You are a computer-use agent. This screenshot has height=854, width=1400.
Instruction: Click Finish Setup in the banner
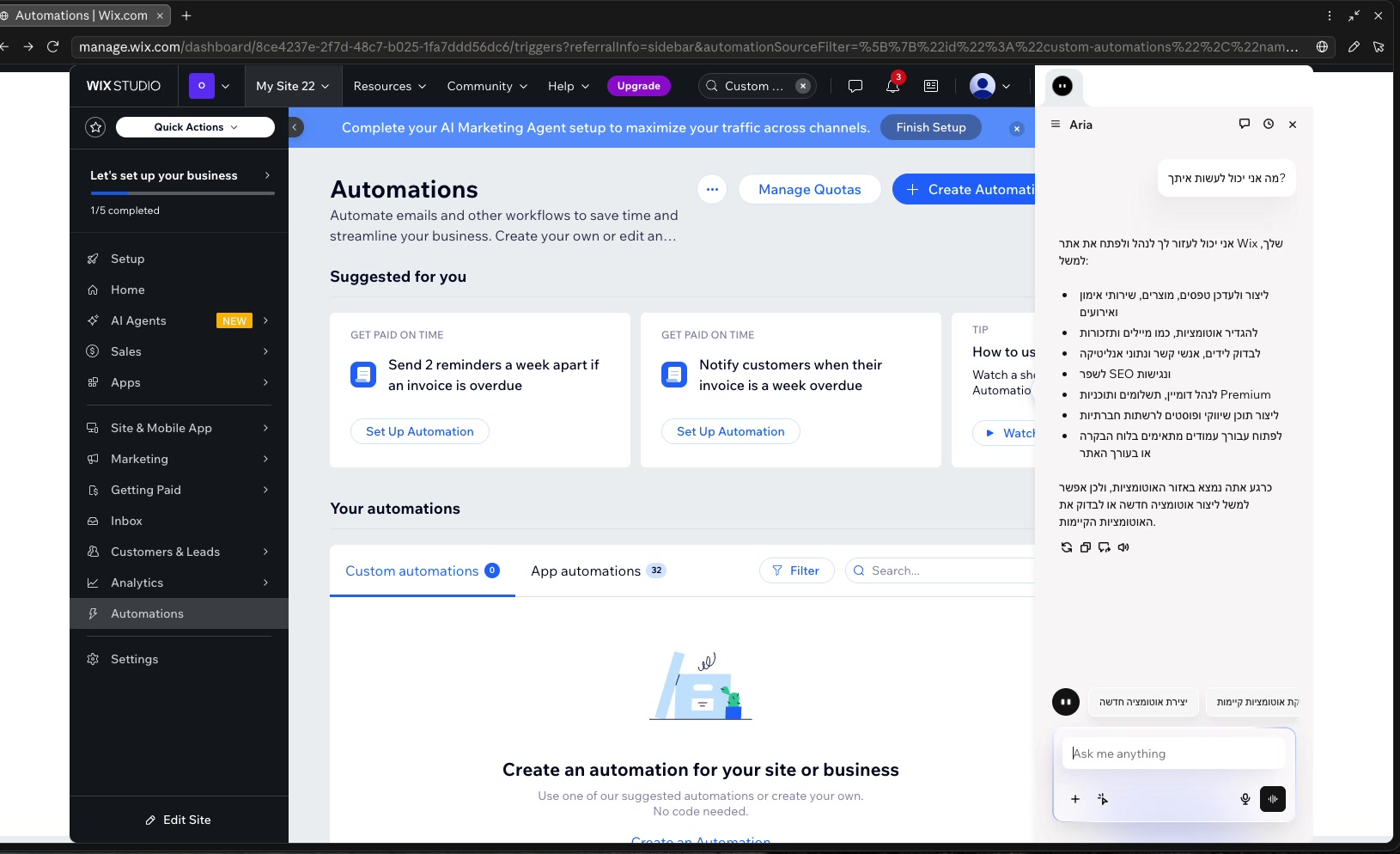point(931,127)
